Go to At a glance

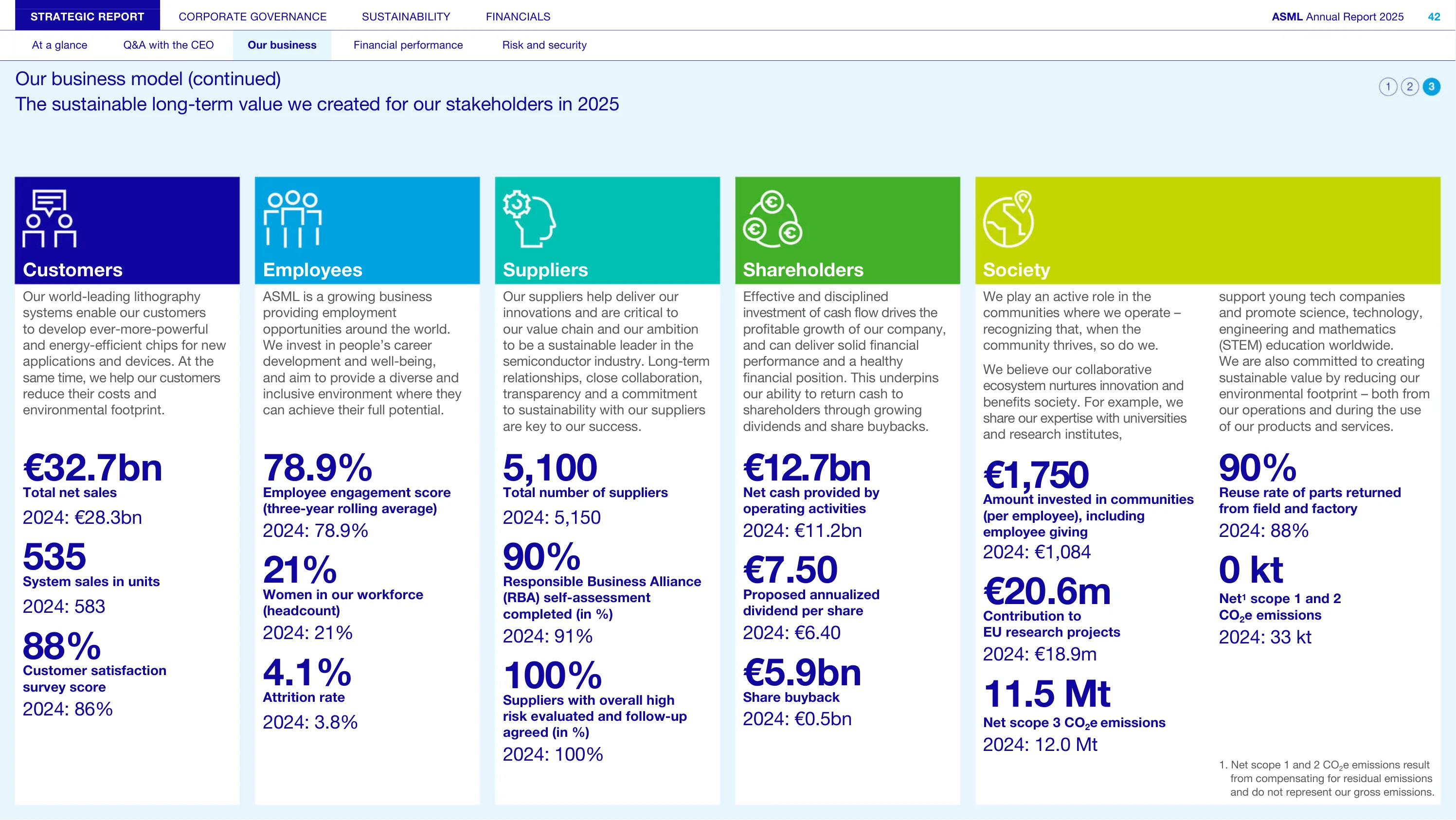click(x=59, y=45)
